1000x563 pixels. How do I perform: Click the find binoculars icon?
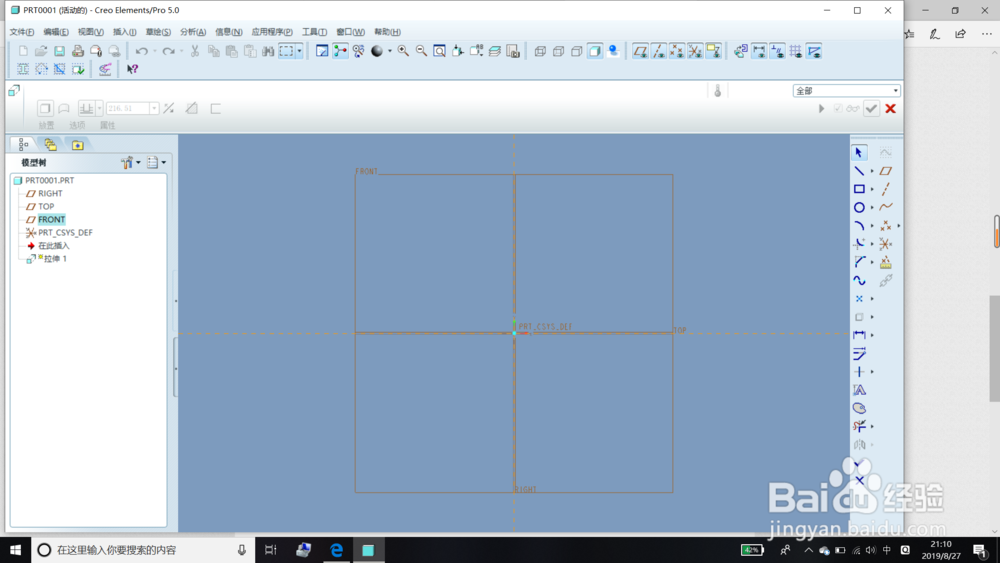[x=268, y=51]
